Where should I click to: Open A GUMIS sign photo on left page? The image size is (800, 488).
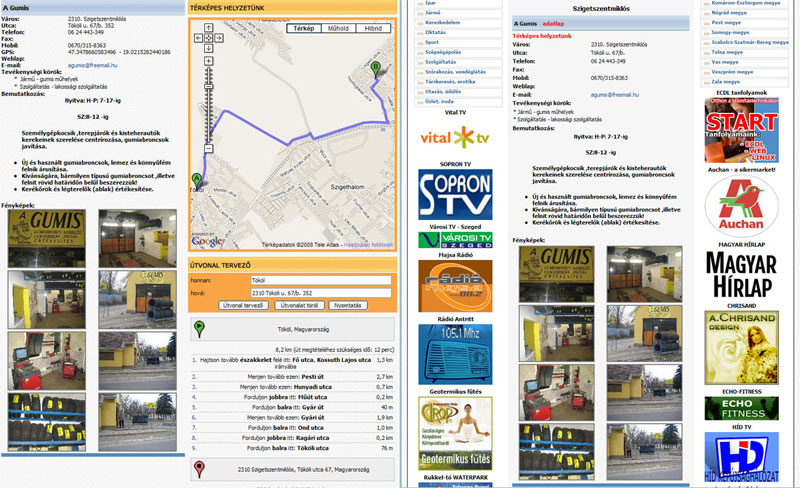tap(46, 238)
